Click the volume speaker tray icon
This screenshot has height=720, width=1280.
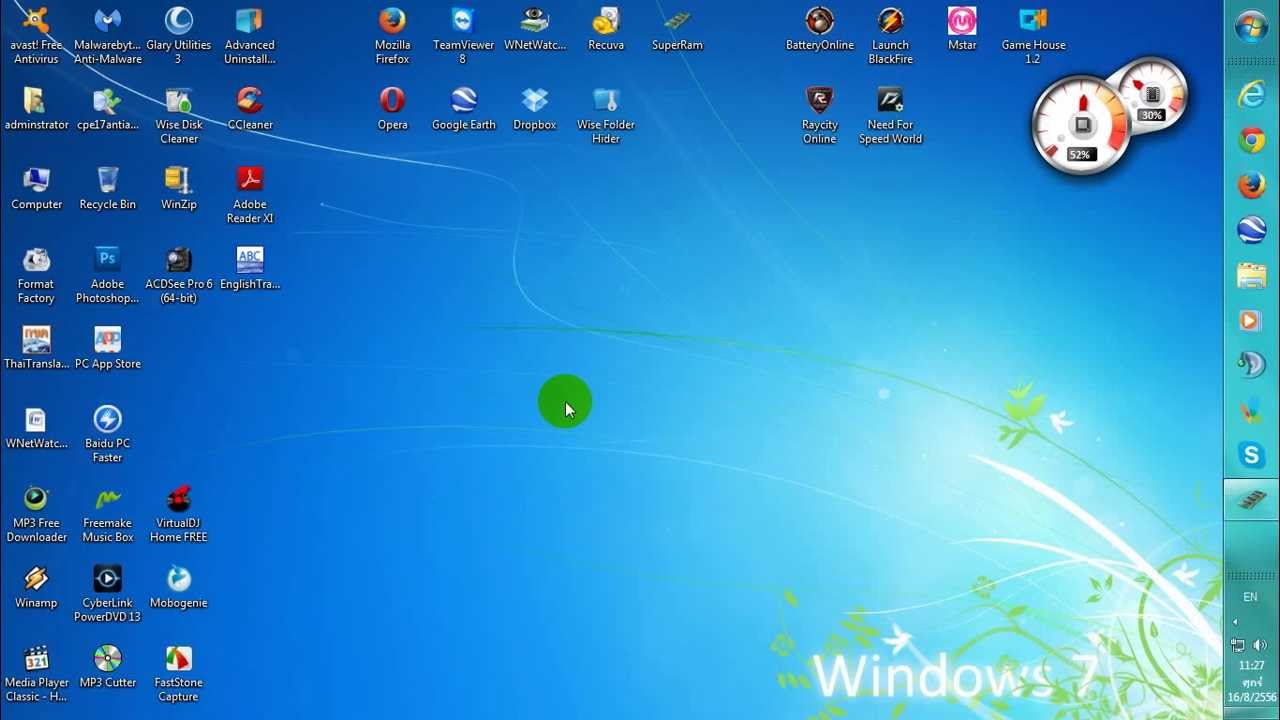(x=1260, y=645)
